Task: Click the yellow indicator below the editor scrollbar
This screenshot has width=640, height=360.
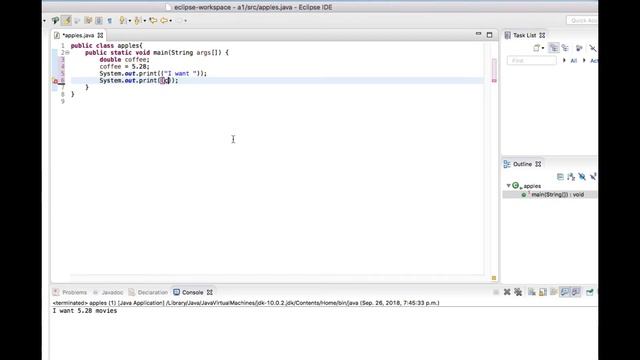Action: [494, 278]
